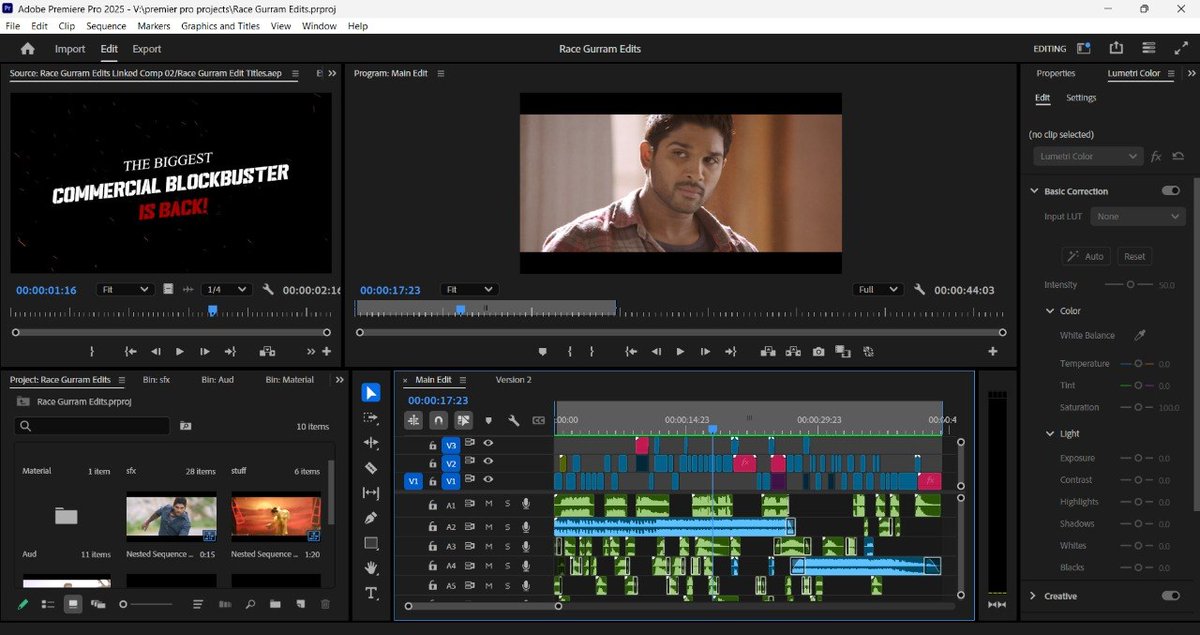This screenshot has width=1200, height=635.
Task: Expand the Creative section
Action: 1034,596
